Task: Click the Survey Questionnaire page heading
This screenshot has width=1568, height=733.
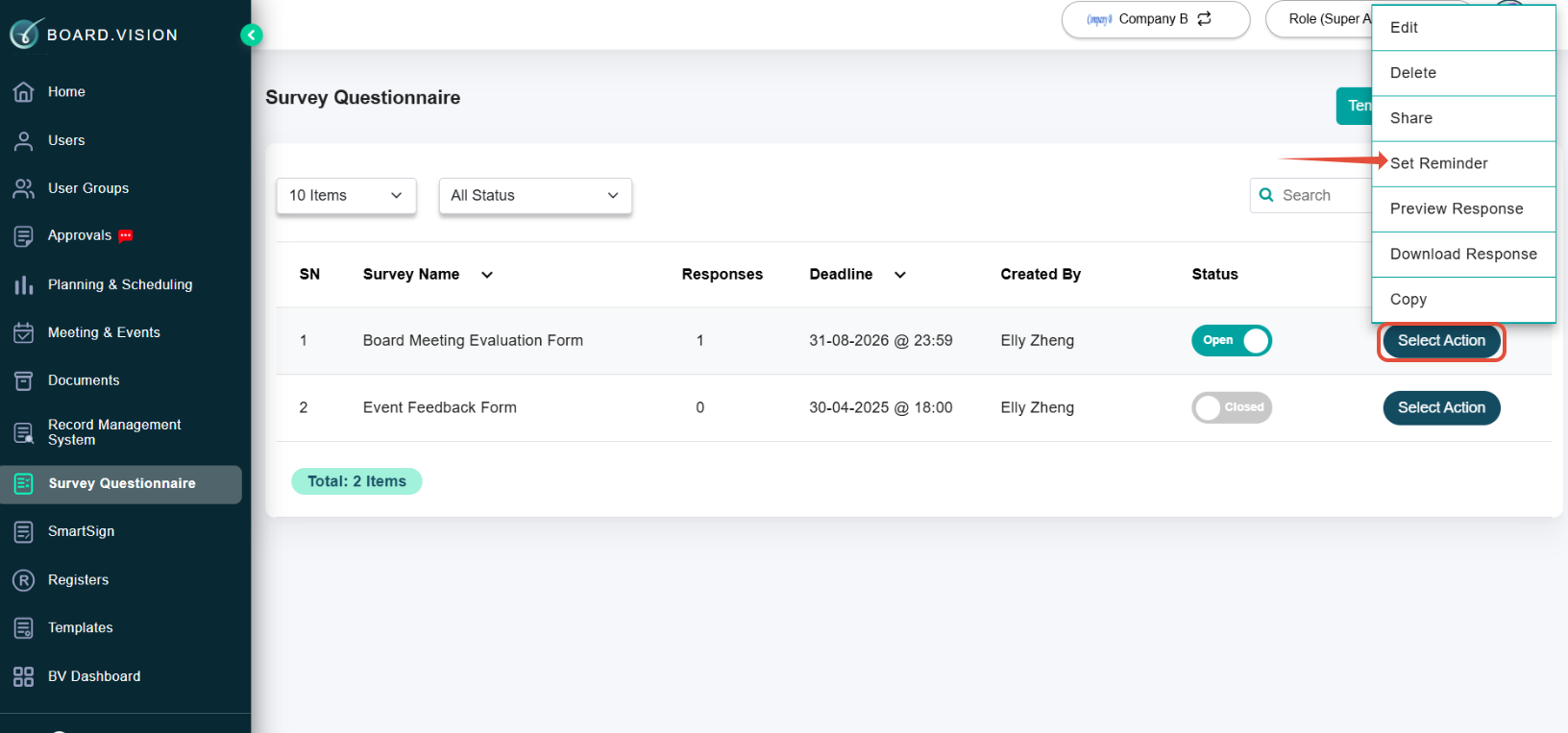Action: (x=363, y=98)
